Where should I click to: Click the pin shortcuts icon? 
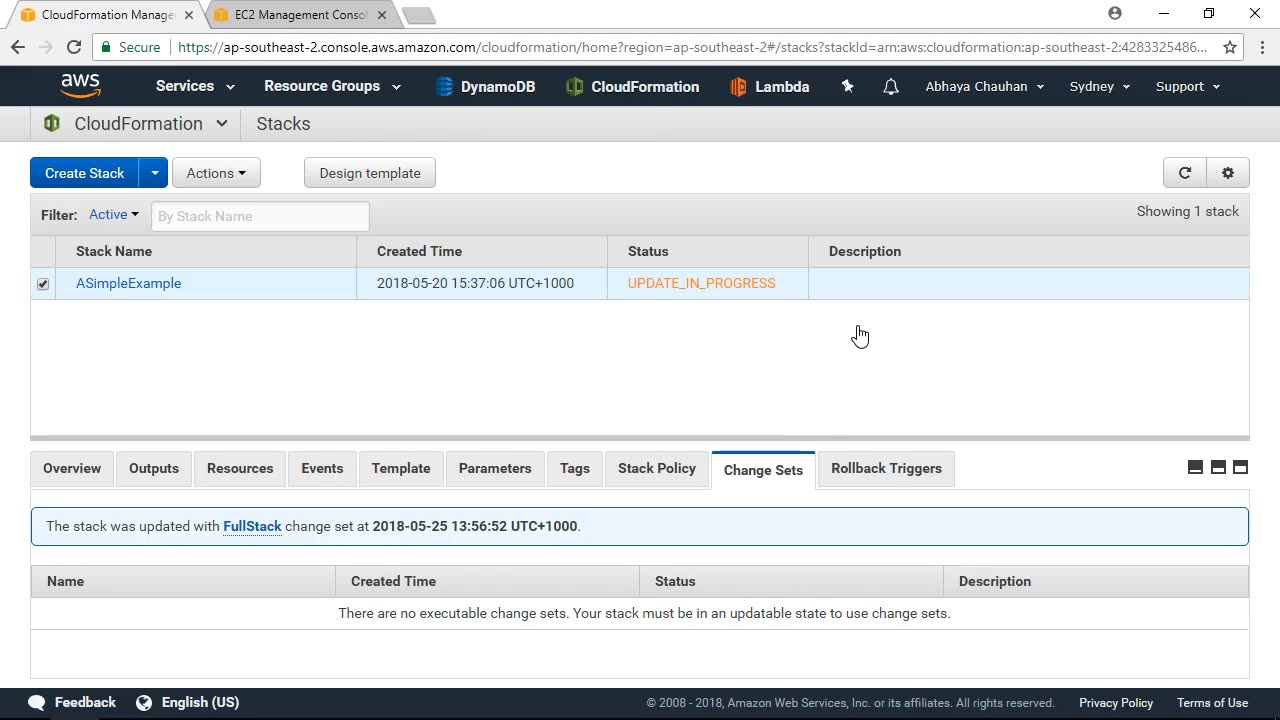(847, 87)
